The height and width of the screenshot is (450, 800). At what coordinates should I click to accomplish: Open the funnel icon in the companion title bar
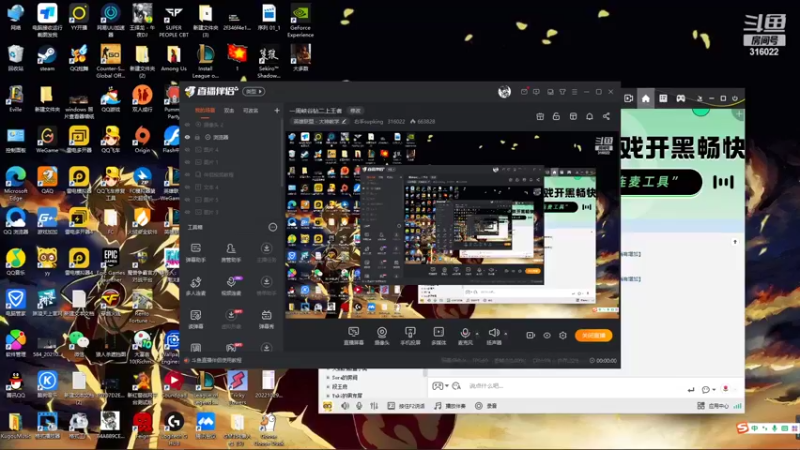tap(562, 92)
